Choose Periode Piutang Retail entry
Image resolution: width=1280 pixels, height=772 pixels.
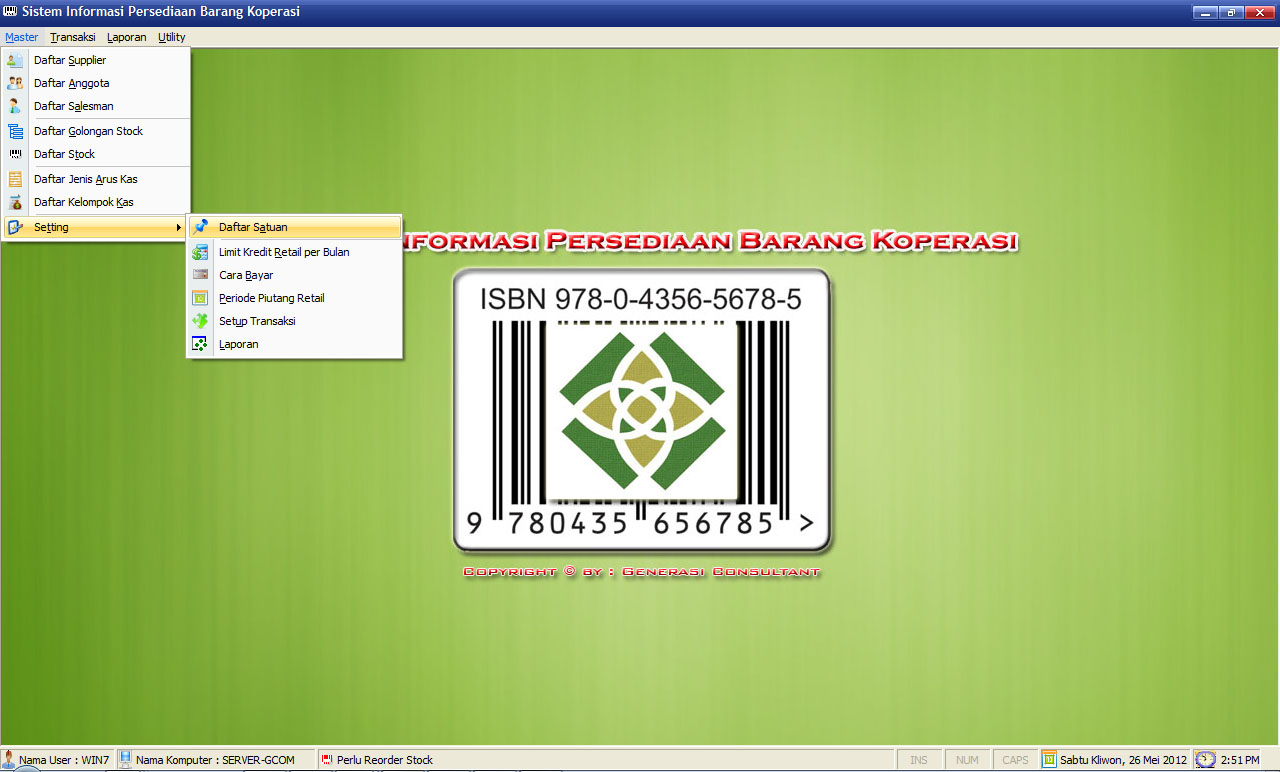click(271, 298)
